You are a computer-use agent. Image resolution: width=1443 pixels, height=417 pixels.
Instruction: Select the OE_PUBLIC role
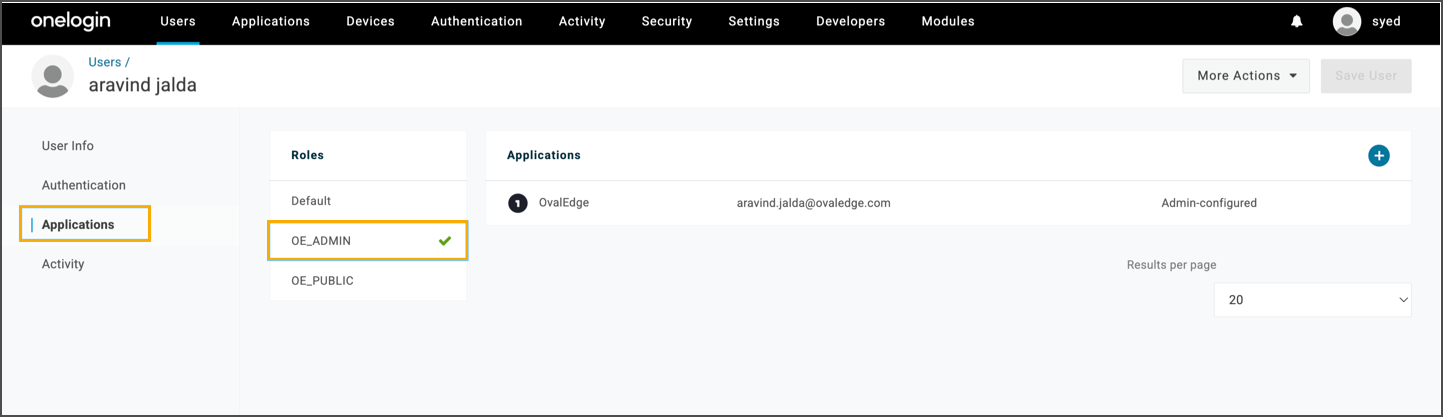click(x=322, y=281)
